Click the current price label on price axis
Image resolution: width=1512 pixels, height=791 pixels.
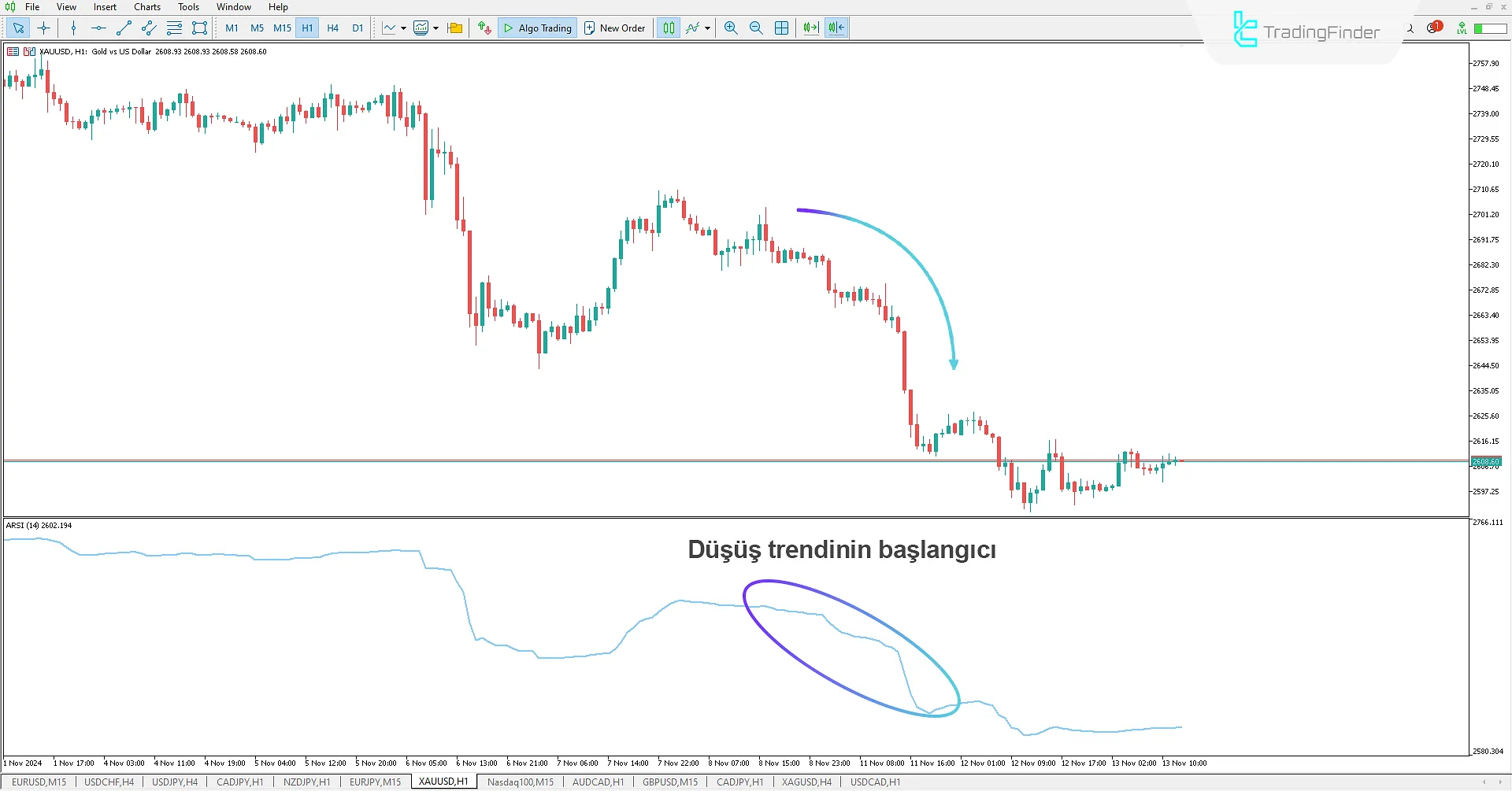tap(1486, 461)
